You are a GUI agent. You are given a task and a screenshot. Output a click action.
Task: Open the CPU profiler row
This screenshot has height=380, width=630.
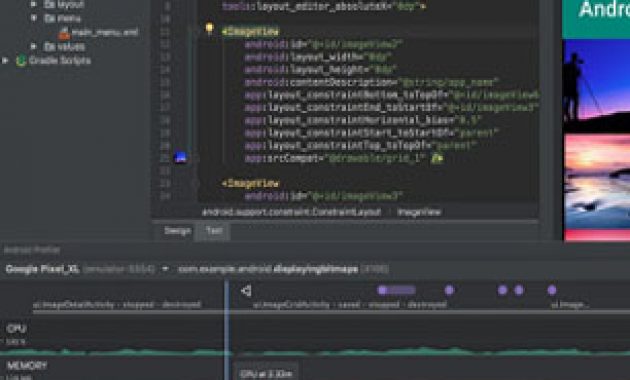[16, 329]
